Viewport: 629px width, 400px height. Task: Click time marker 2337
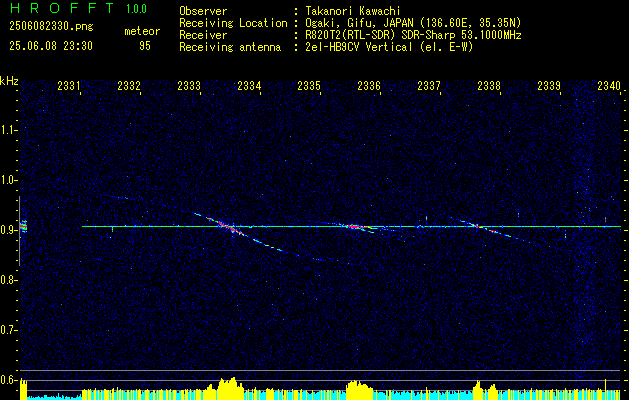tap(429, 85)
